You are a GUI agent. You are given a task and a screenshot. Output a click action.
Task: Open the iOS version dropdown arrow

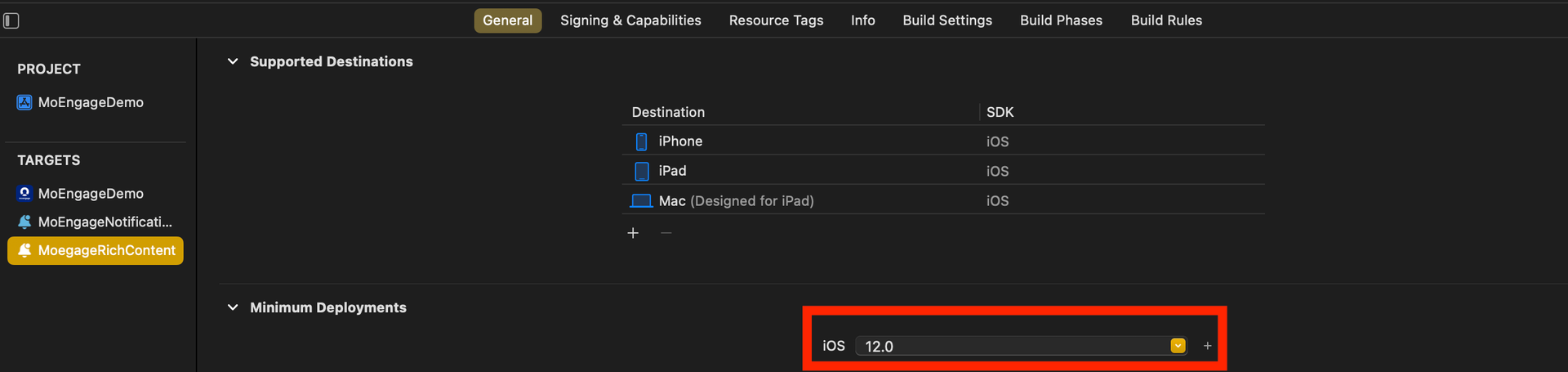click(1178, 346)
